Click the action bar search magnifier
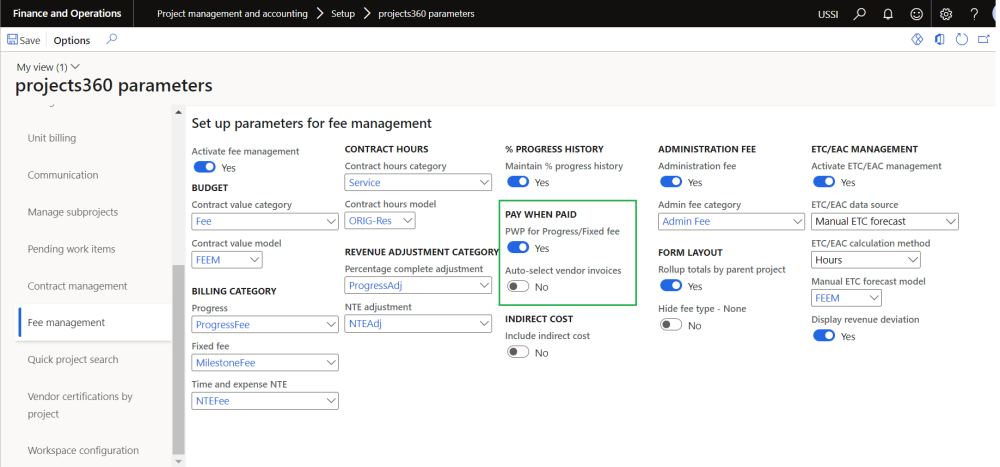 (111, 40)
